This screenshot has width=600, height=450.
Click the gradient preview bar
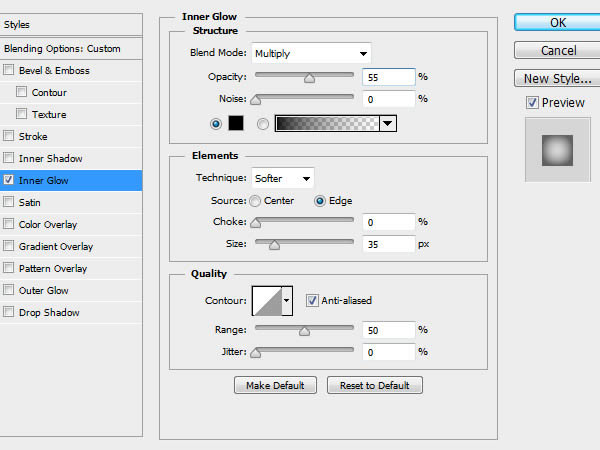pyautogui.click(x=327, y=123)
